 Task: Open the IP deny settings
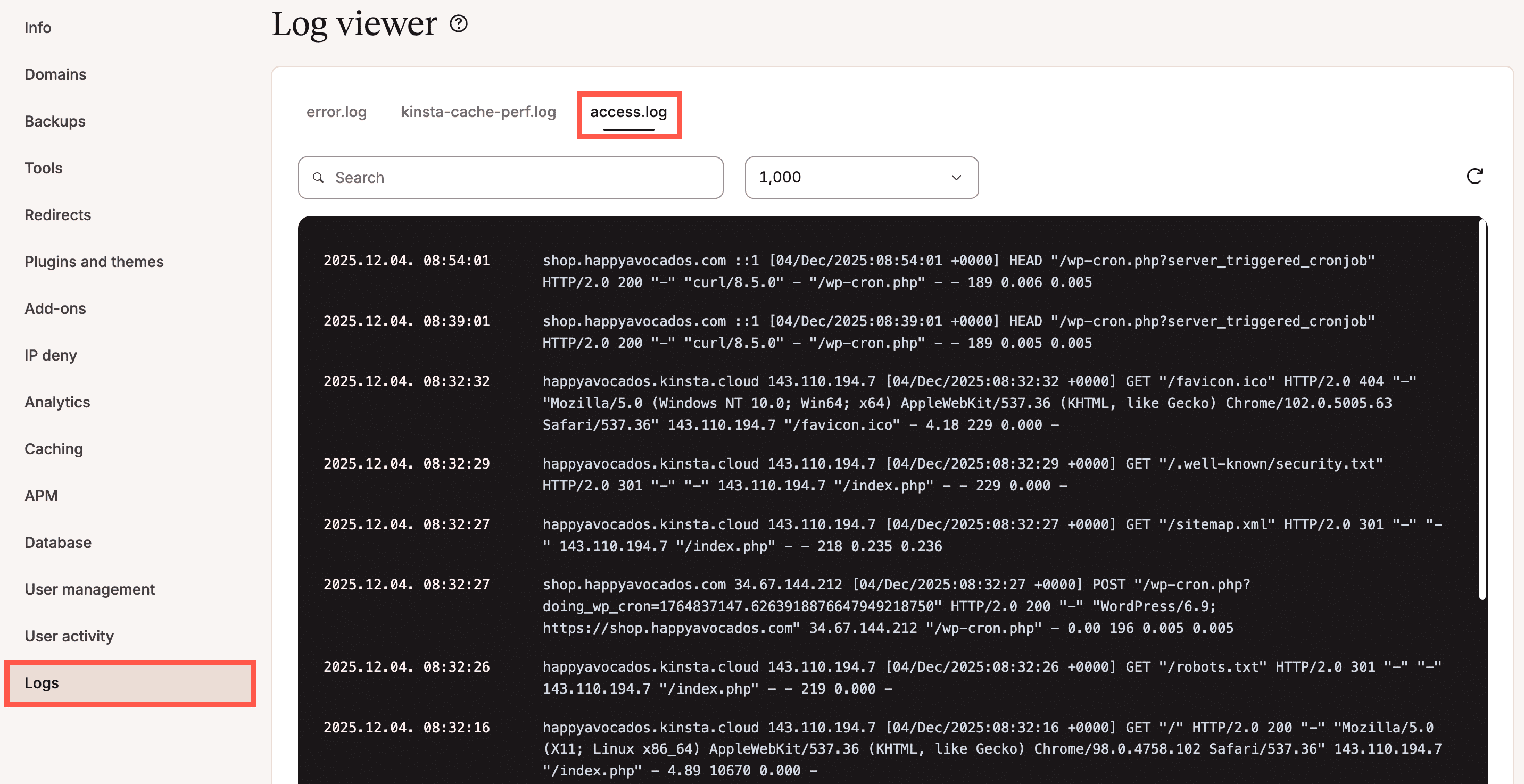[x=51, y=355]
